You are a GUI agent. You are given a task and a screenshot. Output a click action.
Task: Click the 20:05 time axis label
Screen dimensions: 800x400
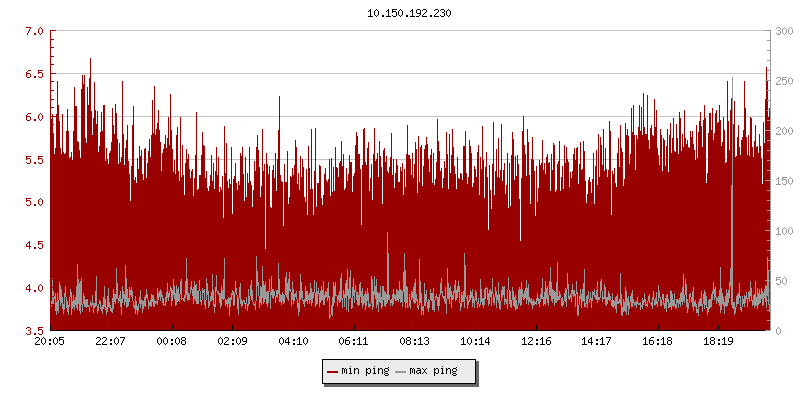pyautogui.click(x=51, y=341)
